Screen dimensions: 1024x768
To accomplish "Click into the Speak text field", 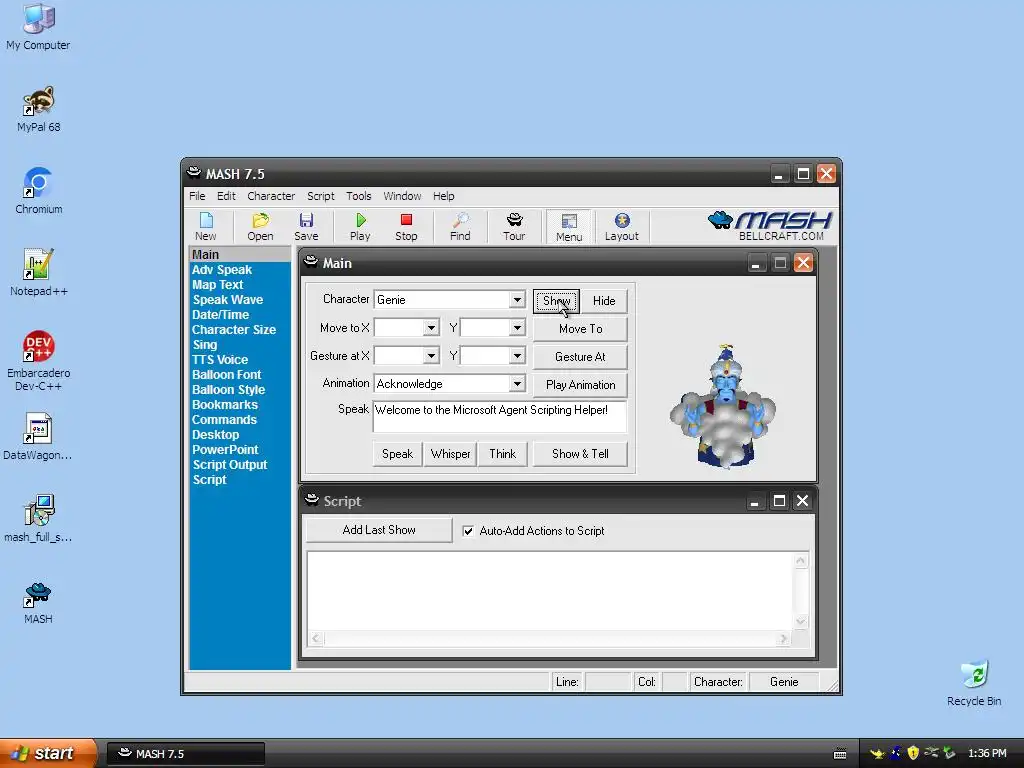I will 500,417.
